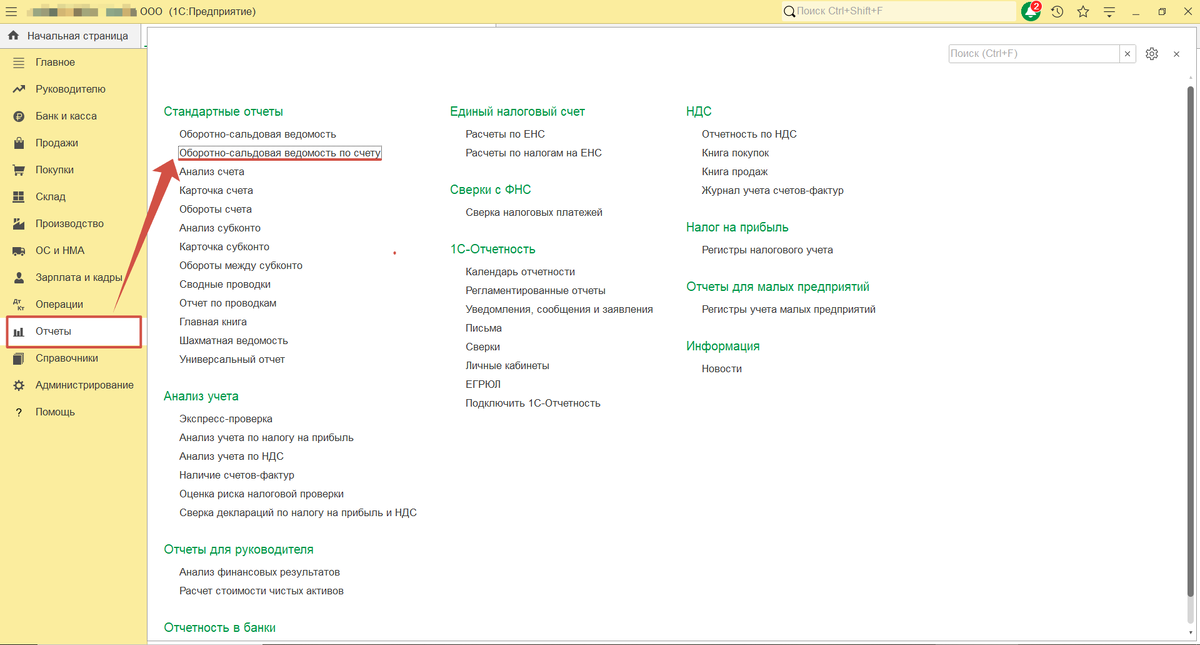The image size is (1200, 645).
Task: Open Зарплата и кадры section
Action: pyautogui.click(x=79, y=278)
